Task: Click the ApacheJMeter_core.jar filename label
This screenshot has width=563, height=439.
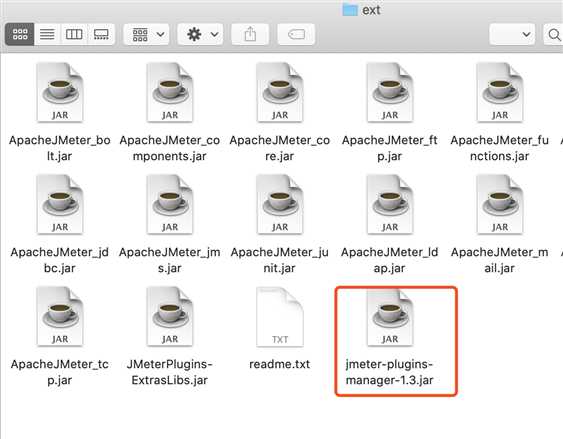Action: tap(280, 148)
